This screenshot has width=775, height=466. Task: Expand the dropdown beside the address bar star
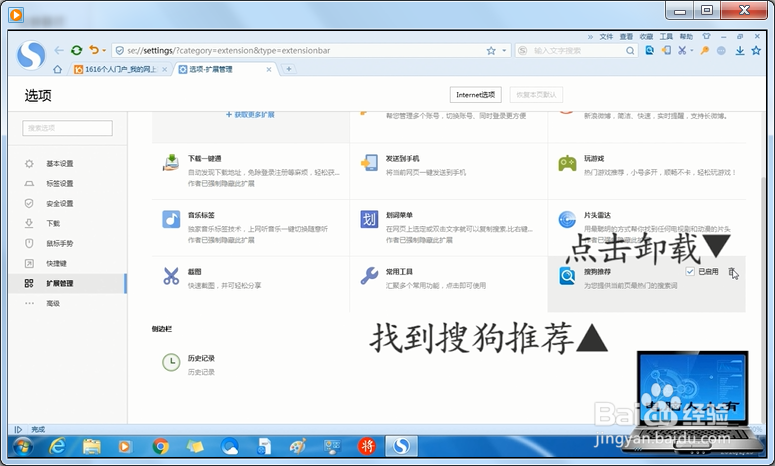(504, 50)
